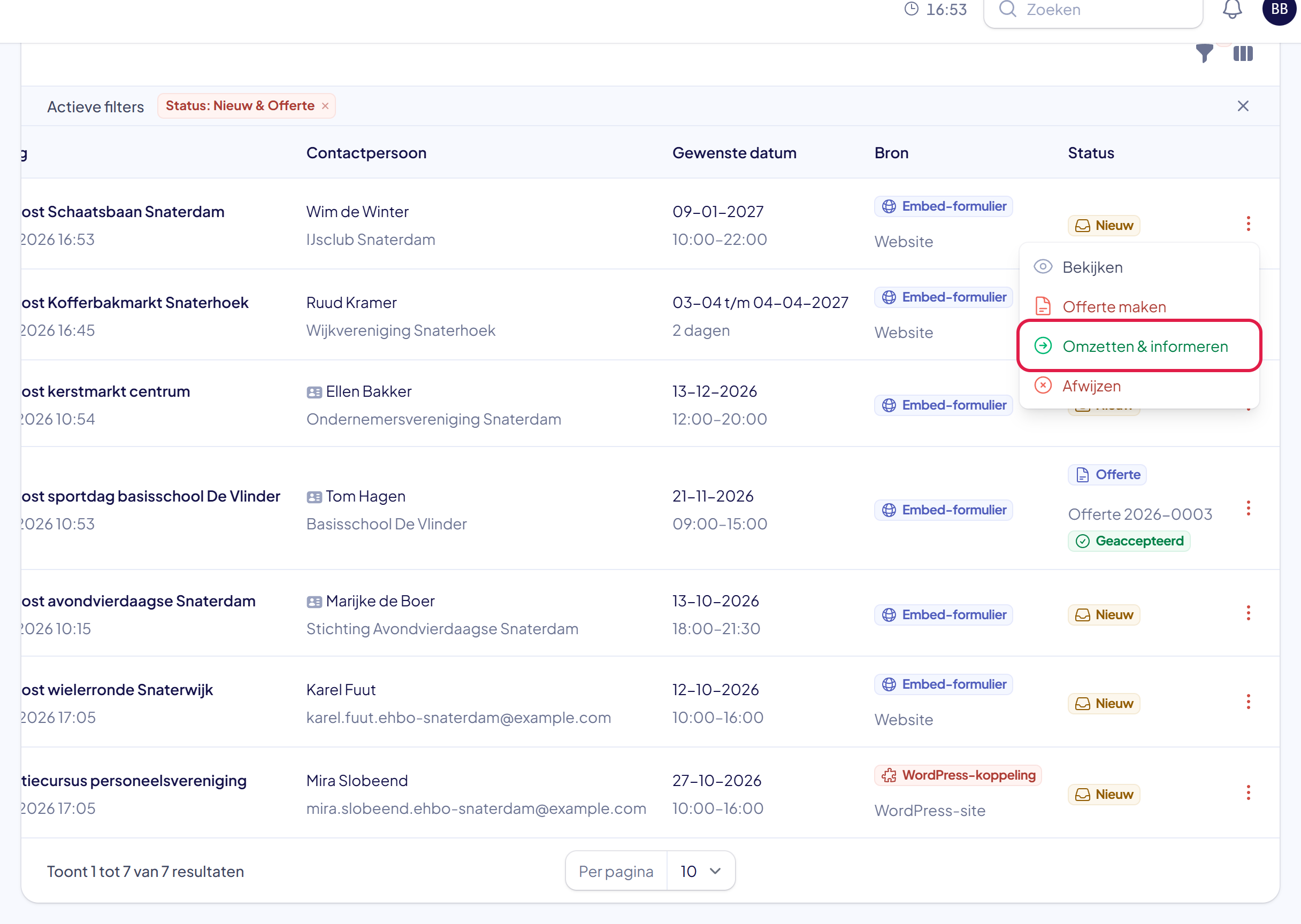
Task: Click the Nieuw badge in wielerronde row
Action: 1104,704
